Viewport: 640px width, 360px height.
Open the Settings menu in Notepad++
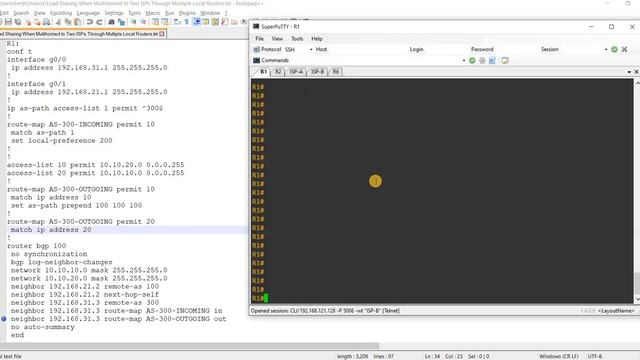[x=114, y=13]
